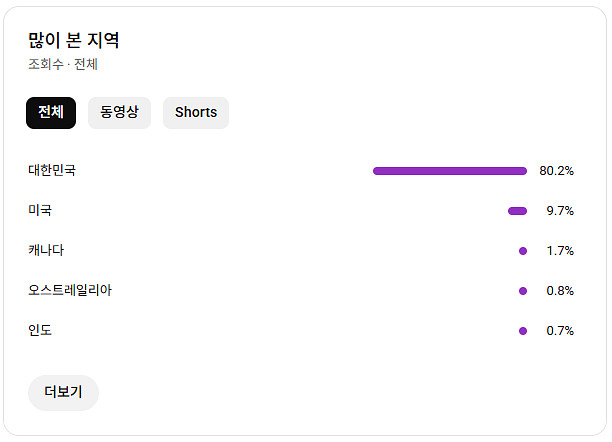Screen dimensions: 612x442
Task: Click the purple dot for 오스트레일리아
Action: point(523,291)
